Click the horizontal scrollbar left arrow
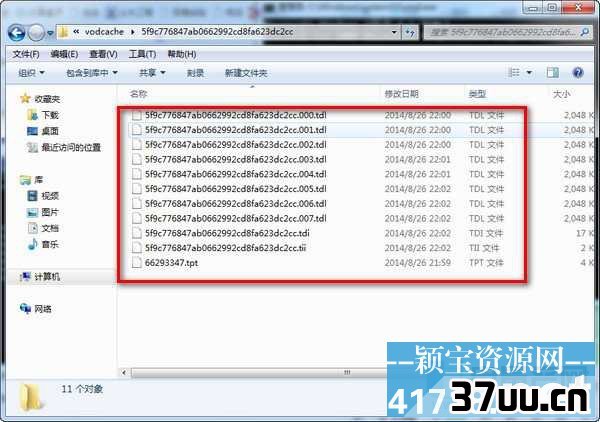This screenshot has height=422, width=600. (124, 372)
